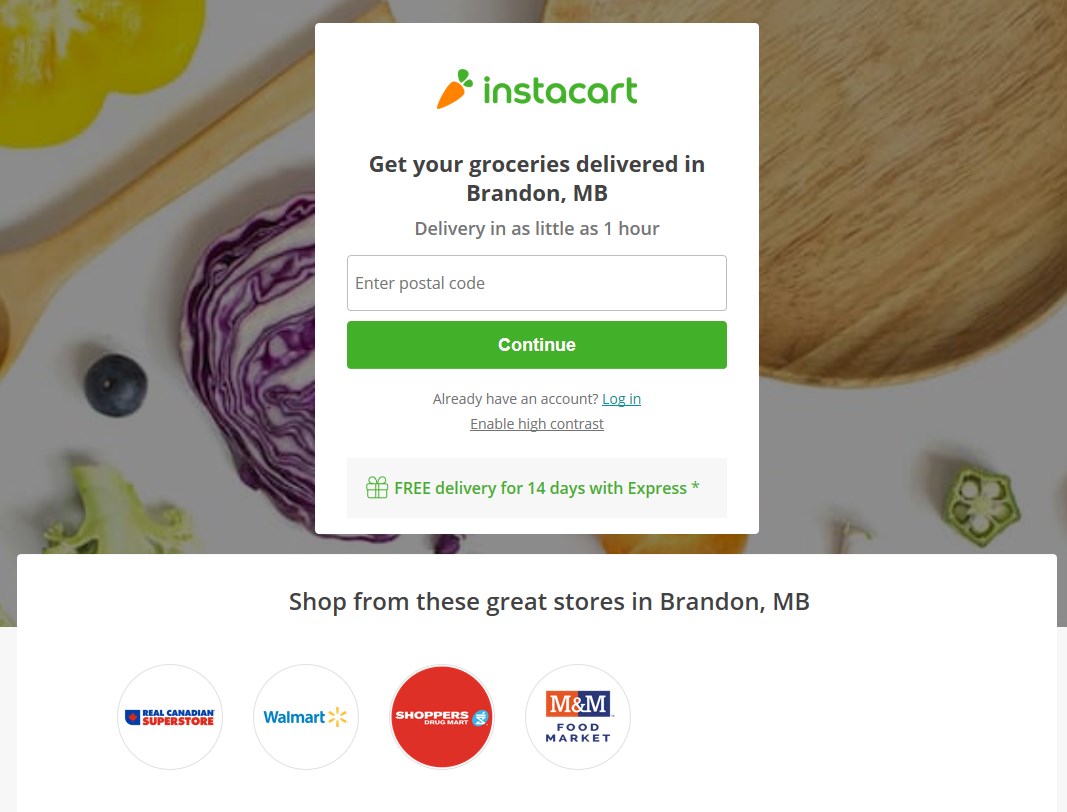Follow the Log in link
This screenshot has height=812, width=1067.
point(621,399)
